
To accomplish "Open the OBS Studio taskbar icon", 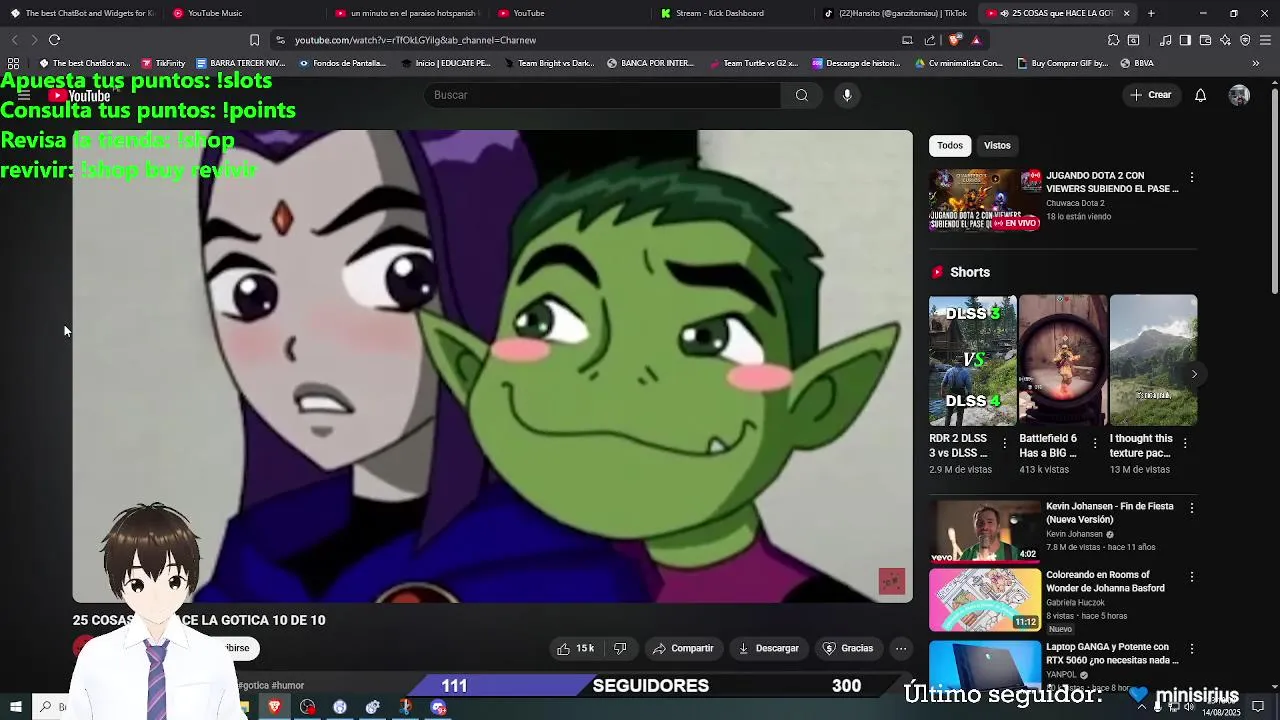I will pyautogui.click(x=307, y=707).
